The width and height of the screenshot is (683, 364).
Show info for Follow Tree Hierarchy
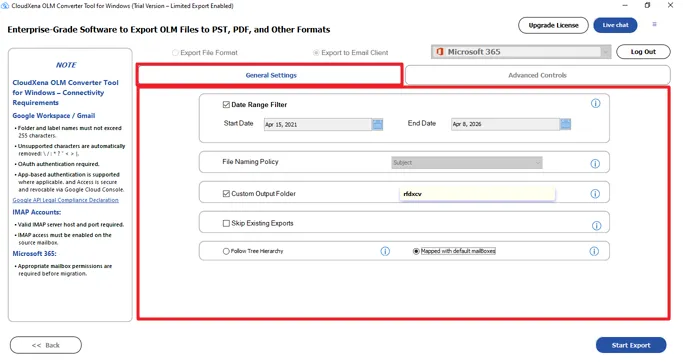click(x=385, y=251)
